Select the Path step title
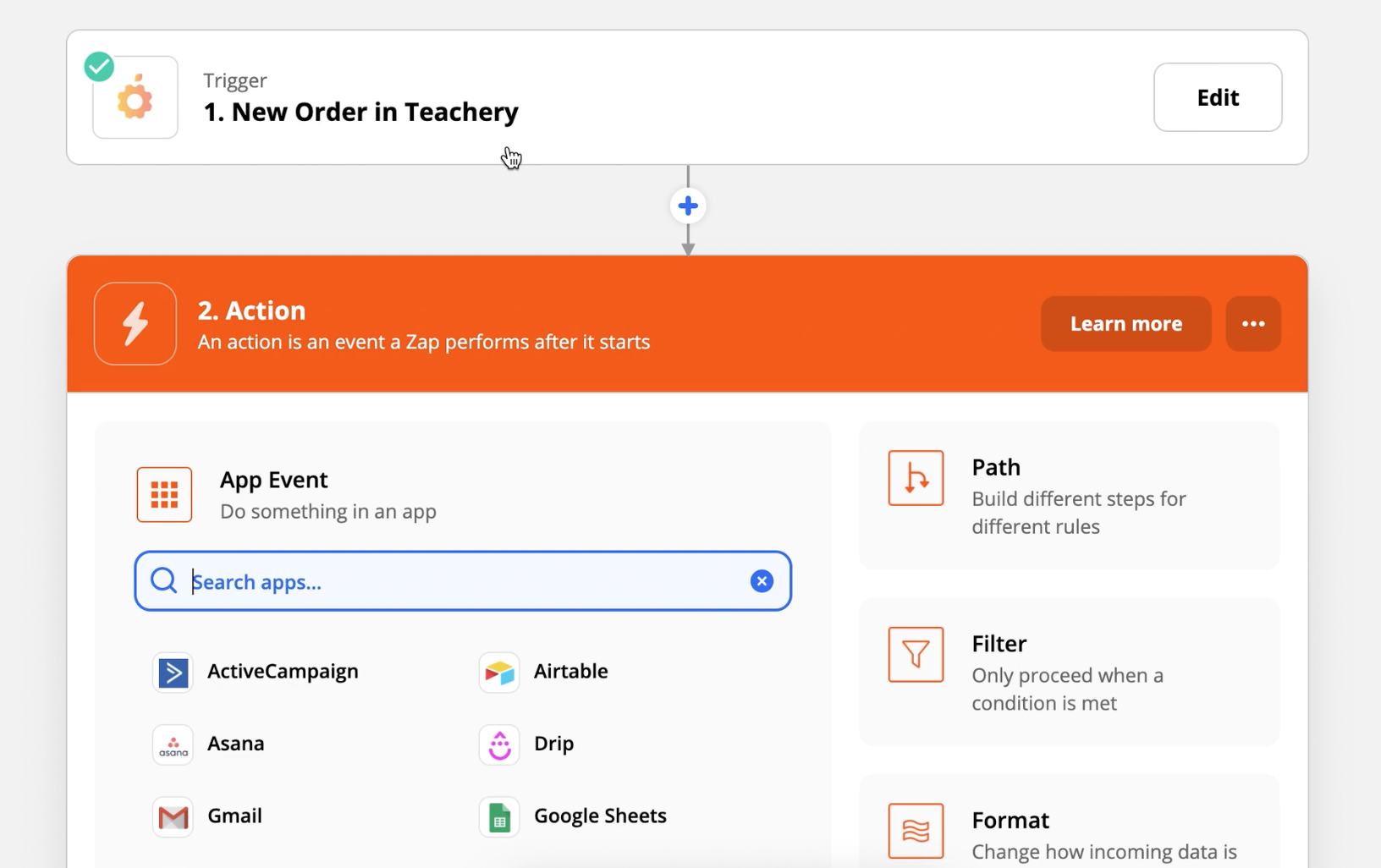Viewport: 1381px width, 868px height. (996, 468)
